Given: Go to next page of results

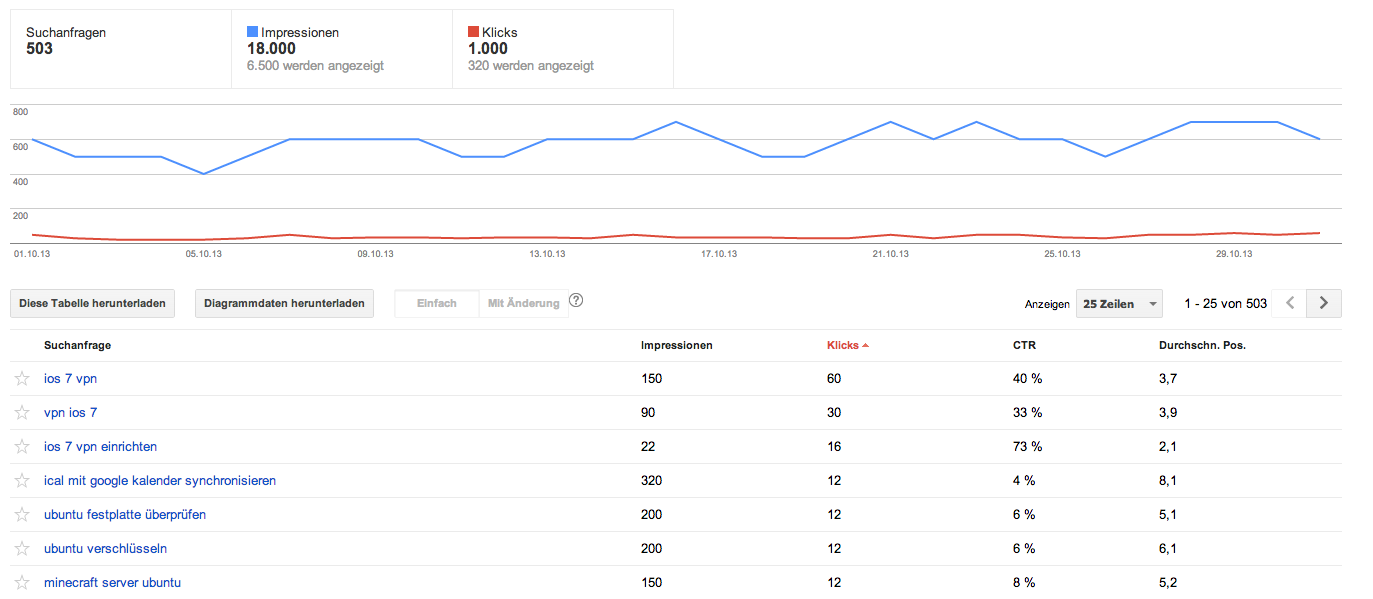Looking at the screenshot, I should [1324, 303].
